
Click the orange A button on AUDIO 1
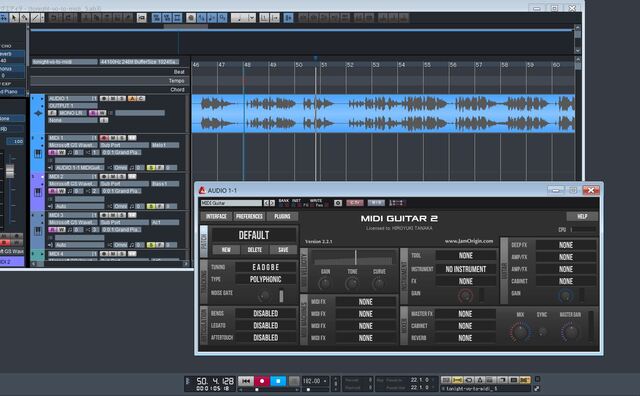pyautogui.click(x=132, y=98)
